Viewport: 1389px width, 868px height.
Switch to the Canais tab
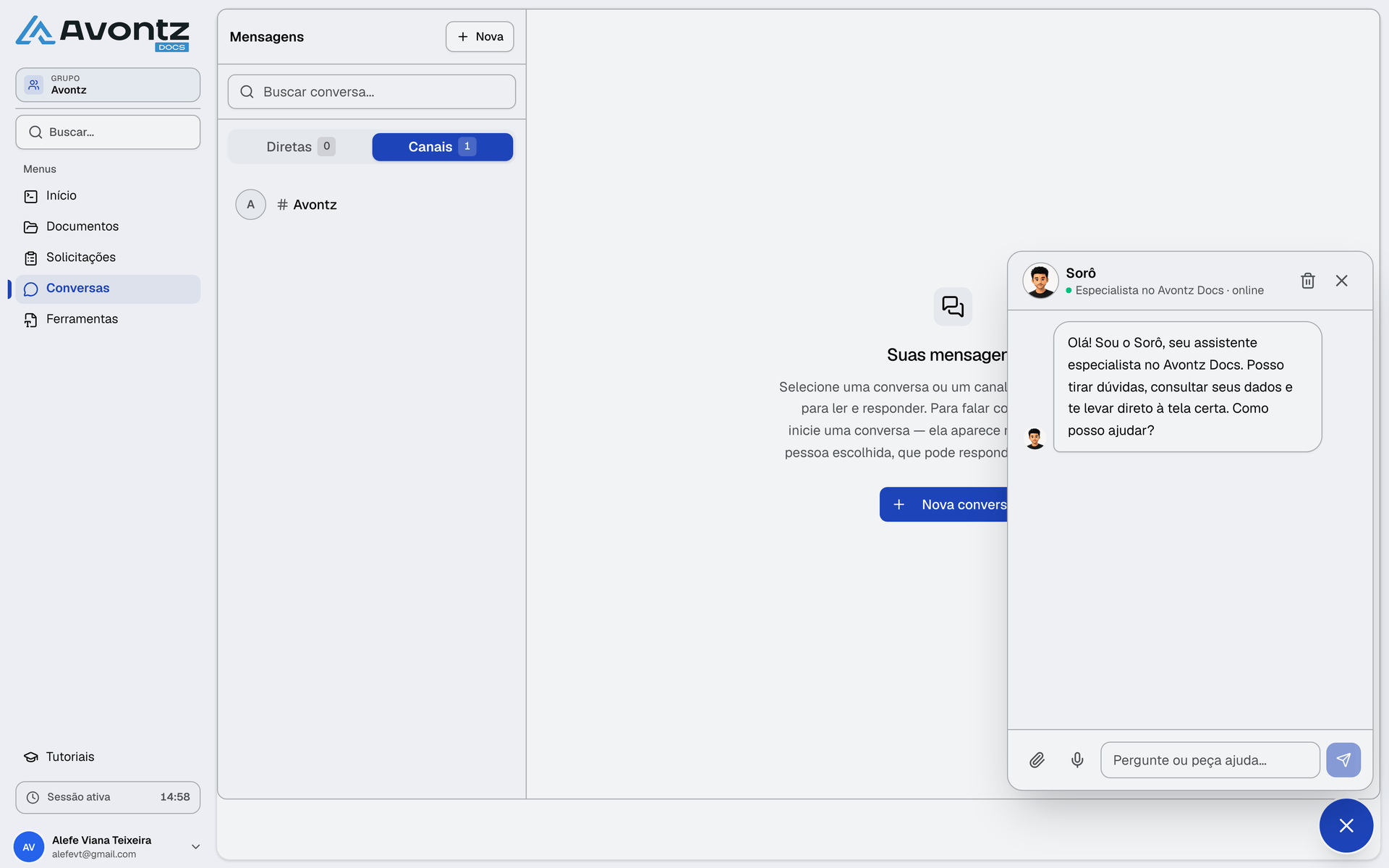443,147
